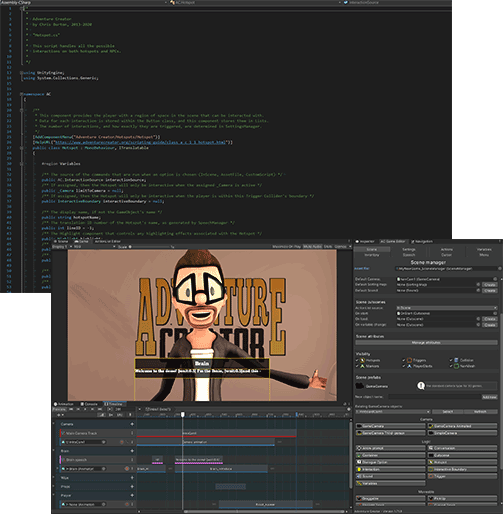Open the Settings tab in AC Game Editor
The height and width of the screenshot is (518, 503).
tap(409, 249)
